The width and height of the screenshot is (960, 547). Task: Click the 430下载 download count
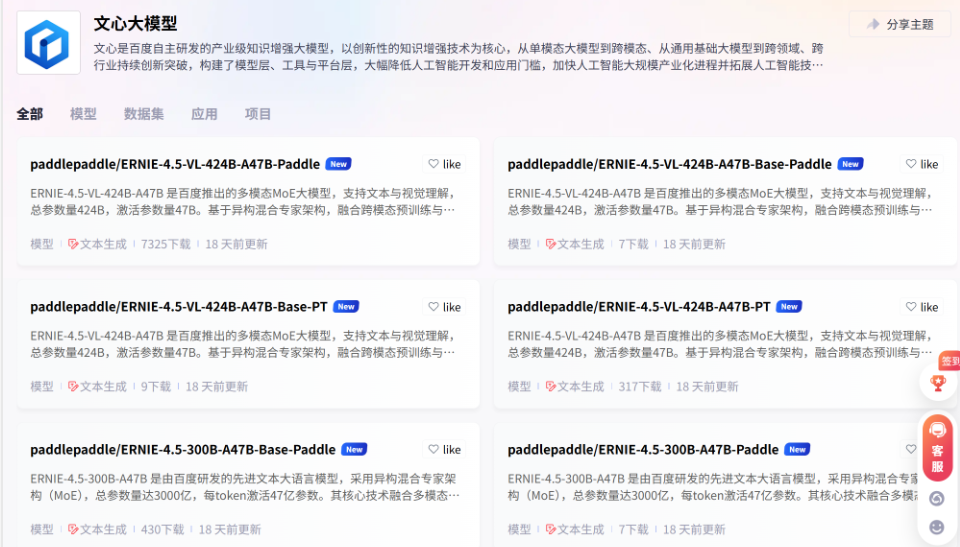pos(162,529)
